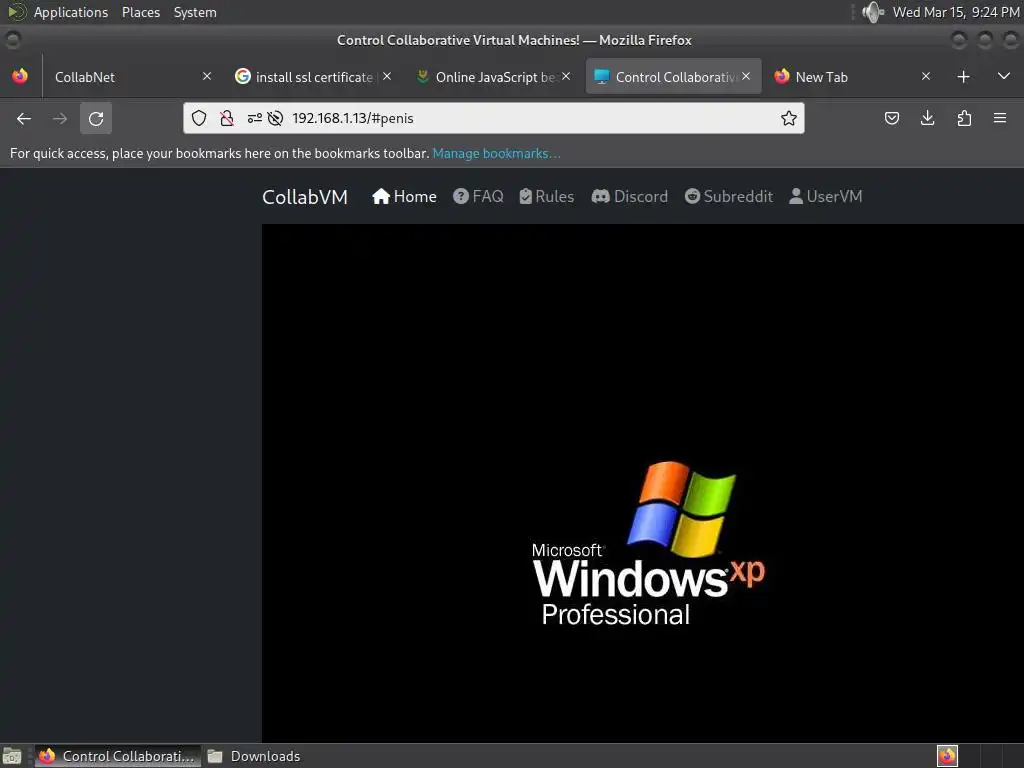Click the forward navigation arrow
This screenshot has width=1024, height=768.
59,118
